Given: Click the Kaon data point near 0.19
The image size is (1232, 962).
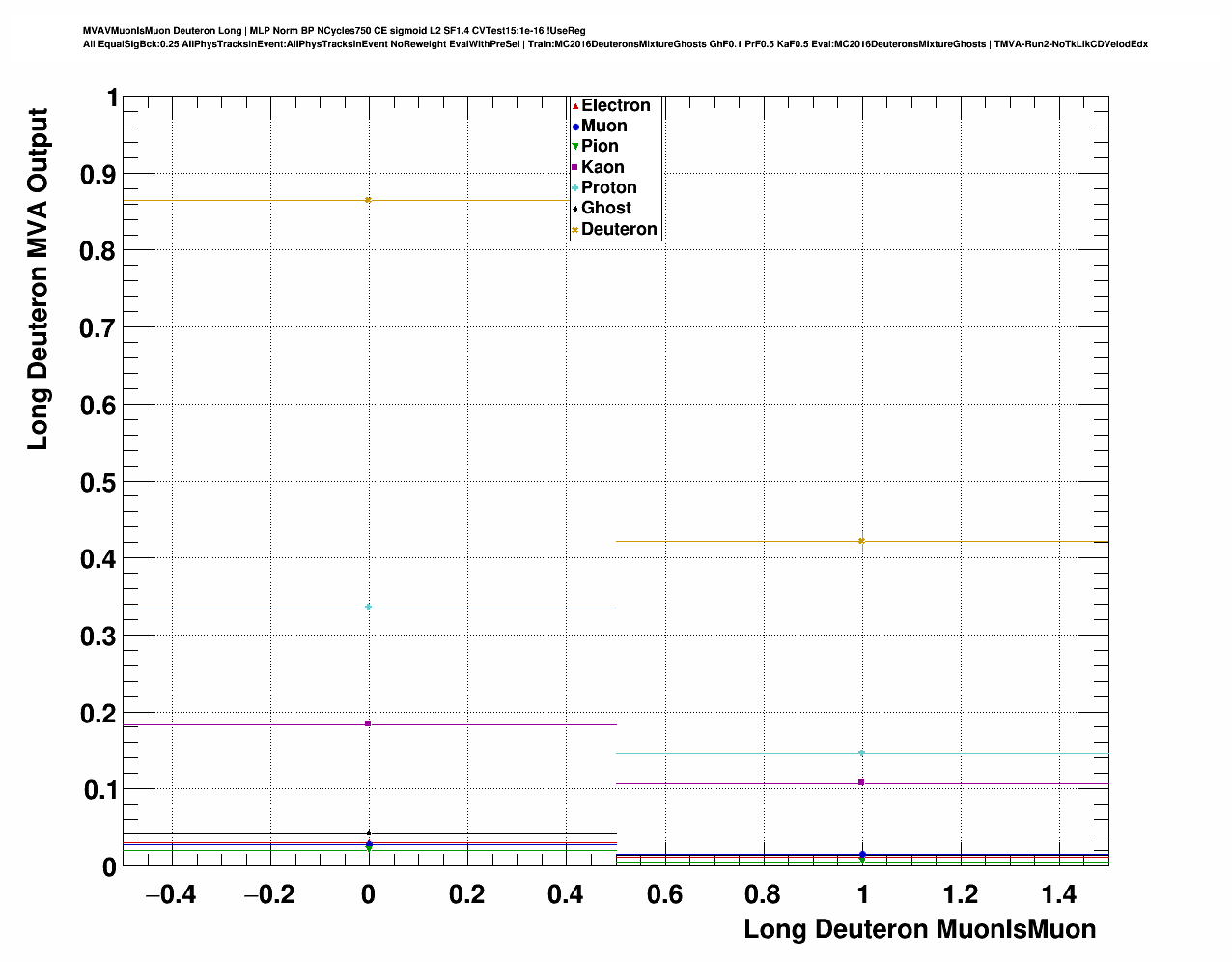Looking at the screenshot, I should click(x=368, y=723).
